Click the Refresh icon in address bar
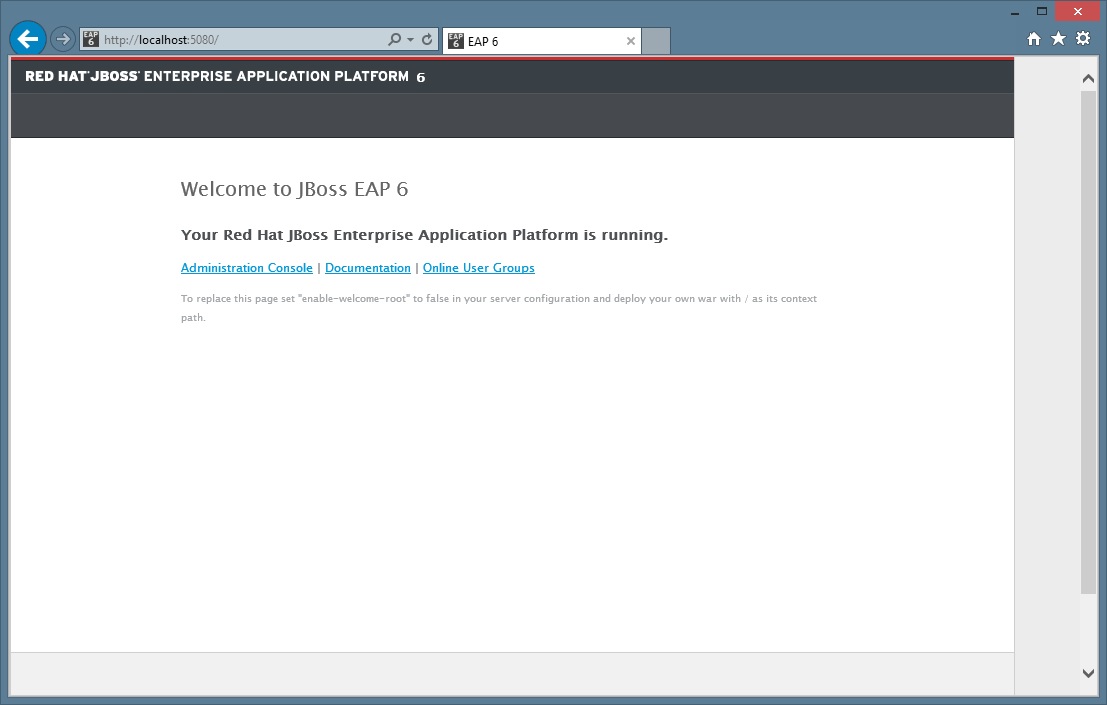Viewport: 1107px width, 705px height. 427,40
